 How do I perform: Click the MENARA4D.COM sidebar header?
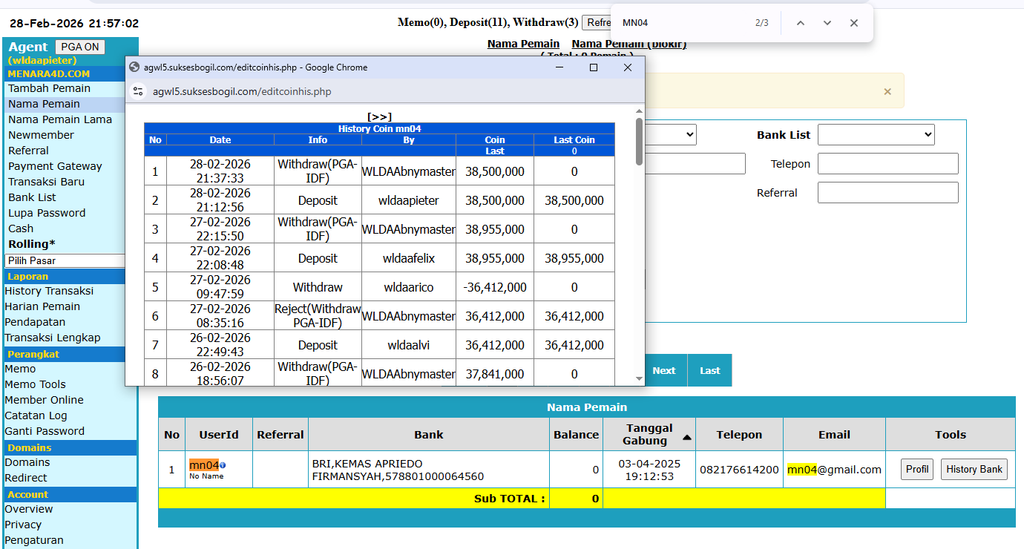pyautogui.click(x=49, y=74)
